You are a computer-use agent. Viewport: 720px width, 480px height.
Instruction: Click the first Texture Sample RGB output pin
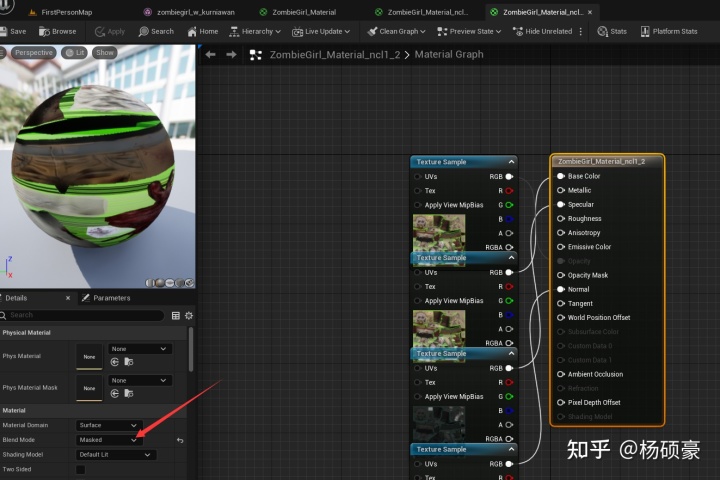509,177
